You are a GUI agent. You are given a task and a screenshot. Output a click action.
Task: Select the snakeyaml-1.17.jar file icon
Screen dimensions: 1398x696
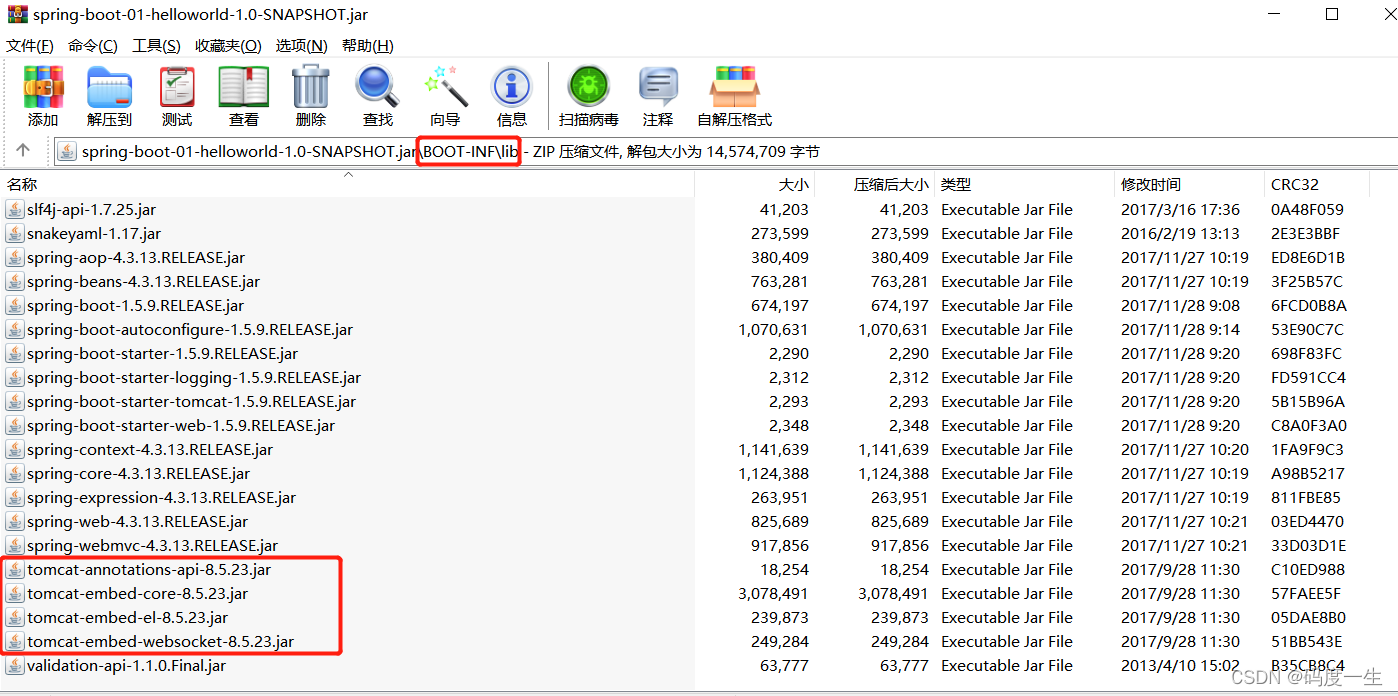click(x=14, y=234)
